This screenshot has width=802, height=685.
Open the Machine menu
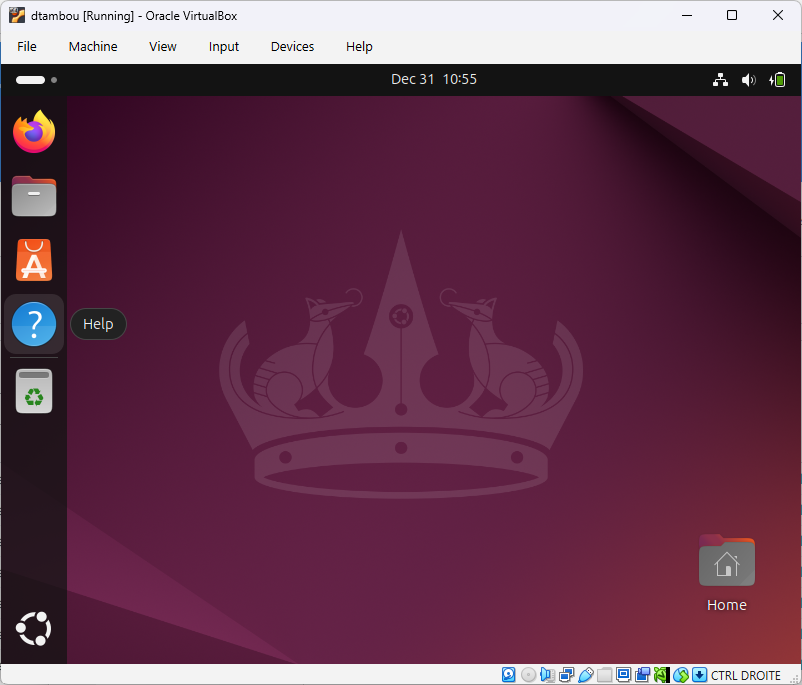[93, 47]
